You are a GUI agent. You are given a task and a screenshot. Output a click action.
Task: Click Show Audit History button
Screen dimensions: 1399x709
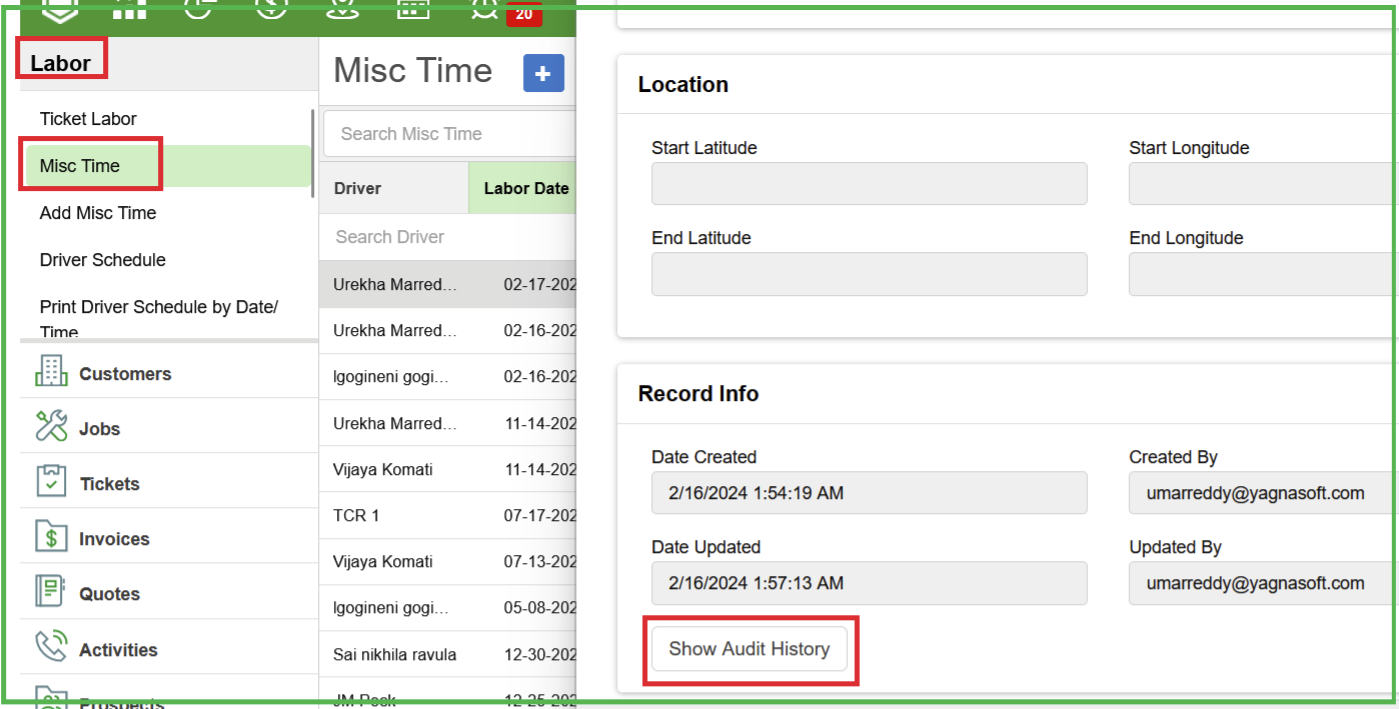749,649
